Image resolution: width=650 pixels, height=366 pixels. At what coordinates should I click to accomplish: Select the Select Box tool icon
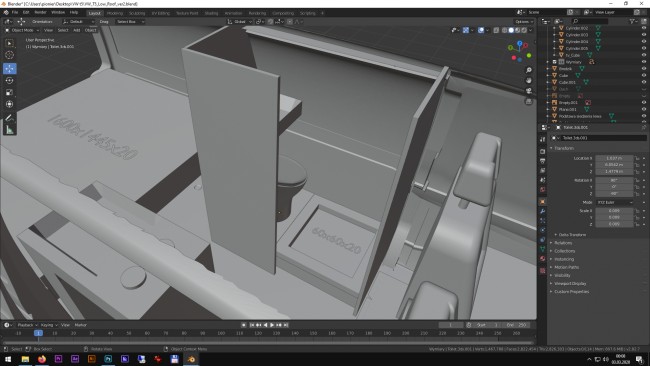[x=10, y=43]
